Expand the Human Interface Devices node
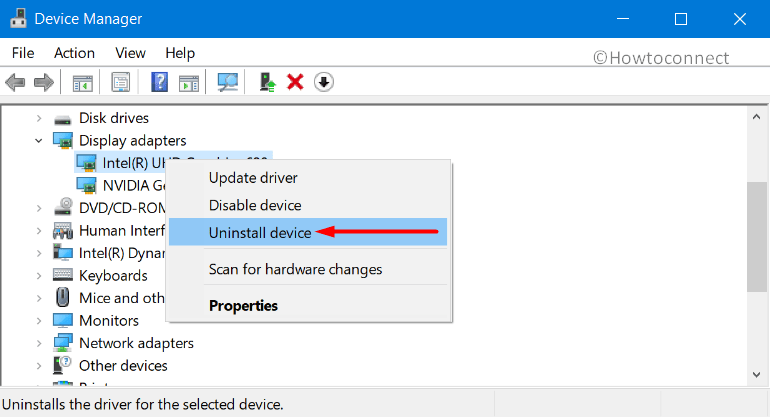 click(x=39, y=231)
